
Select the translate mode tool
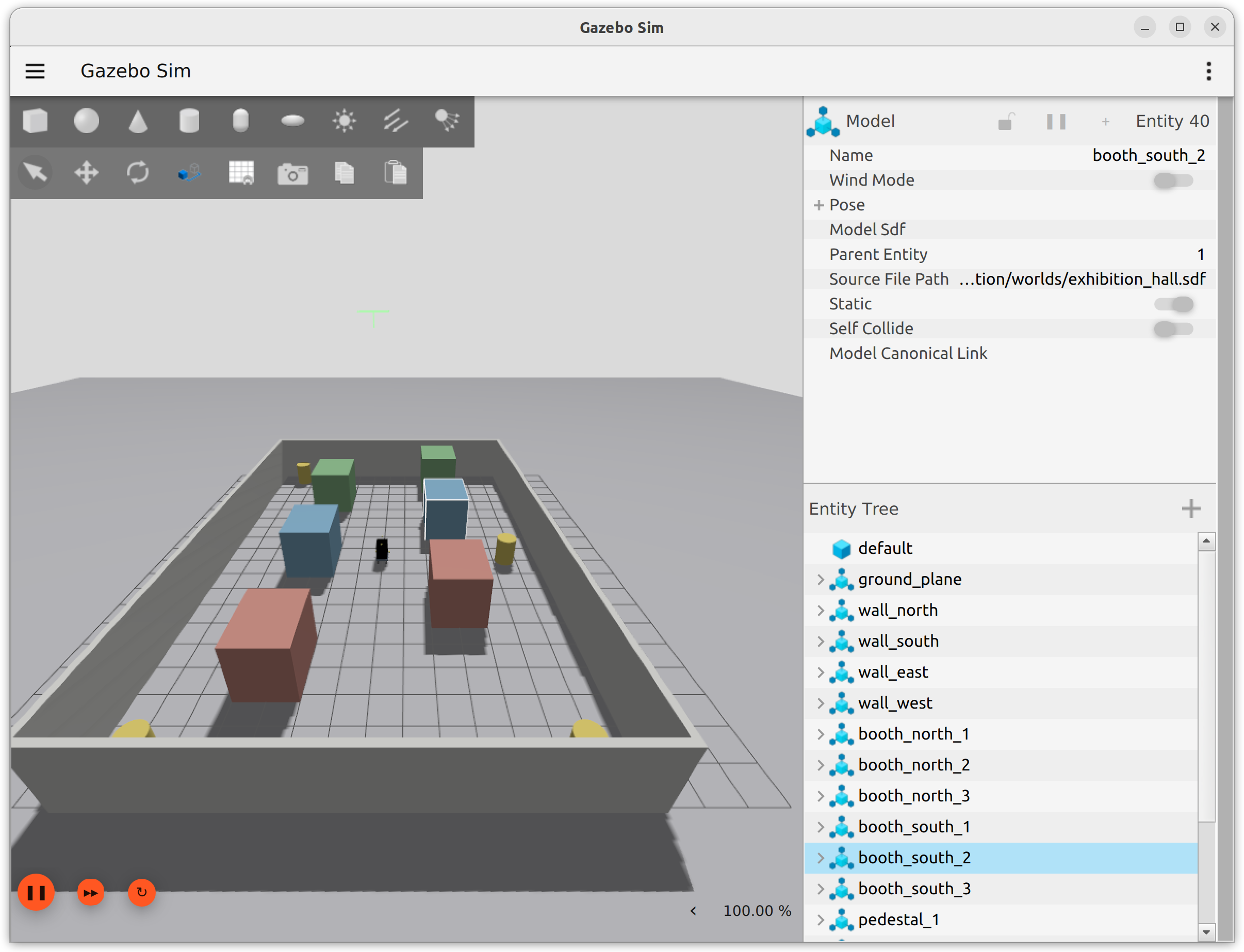tap(86, 172)
